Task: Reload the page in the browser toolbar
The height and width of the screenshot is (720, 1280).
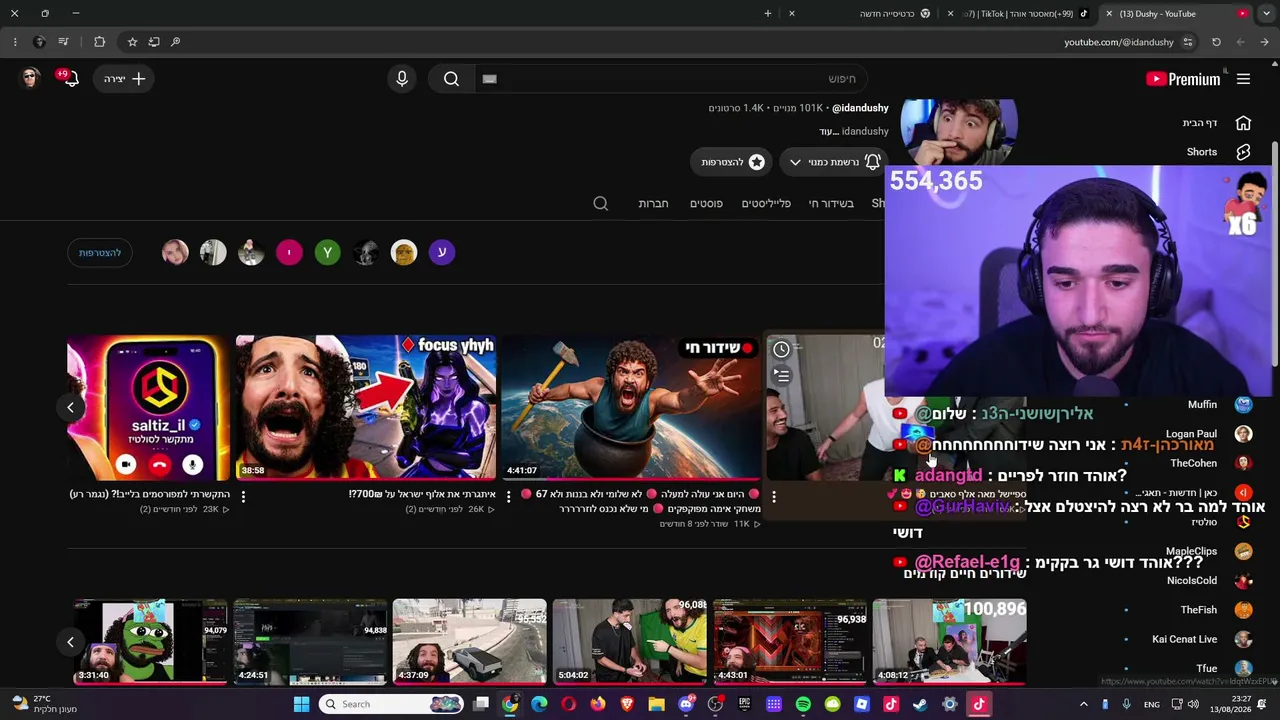Action: [1216, 42]
